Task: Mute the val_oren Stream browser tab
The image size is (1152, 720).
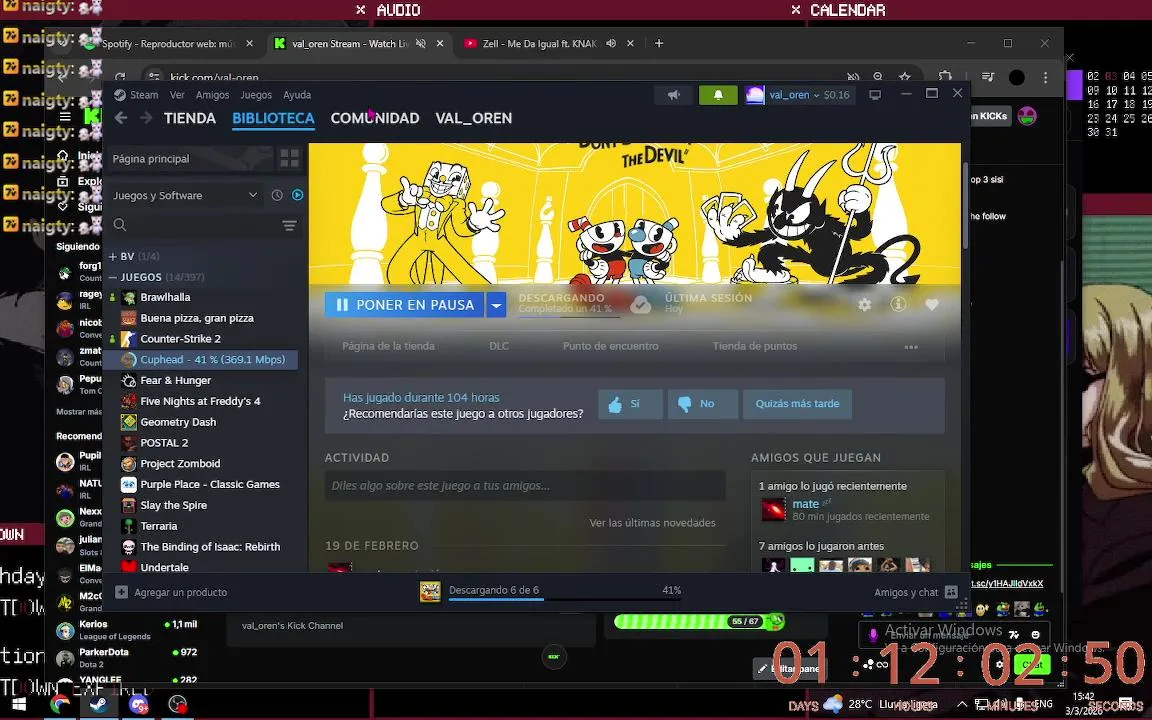Action: pyautogui.click(x=421, y=43)
